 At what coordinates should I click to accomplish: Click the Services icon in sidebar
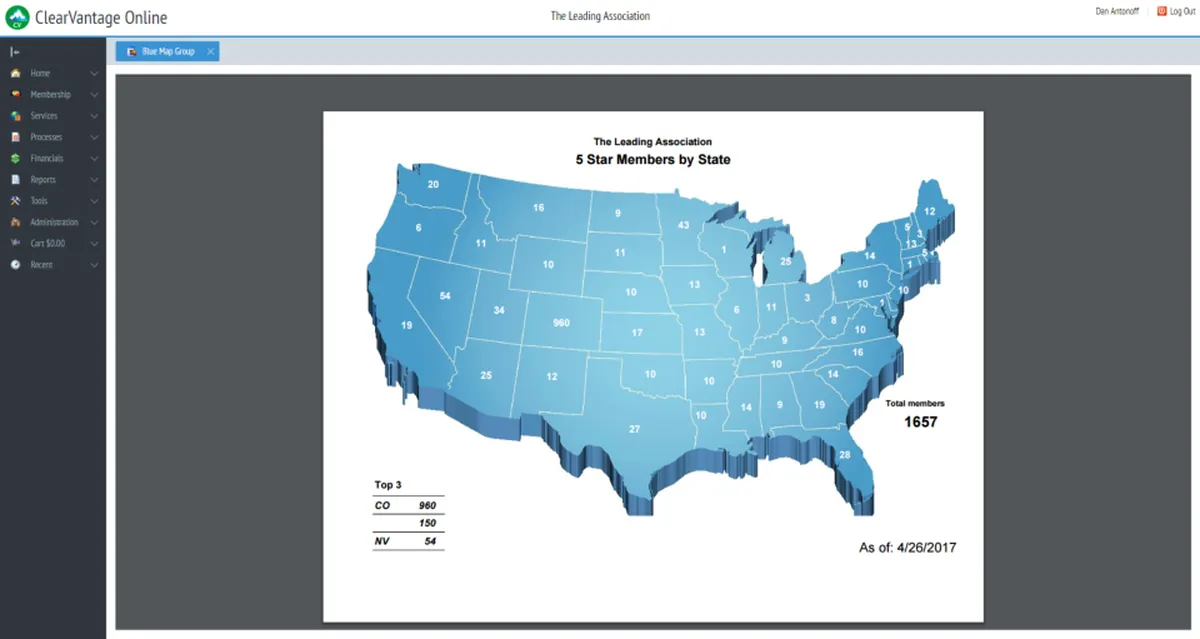(15, 116)
